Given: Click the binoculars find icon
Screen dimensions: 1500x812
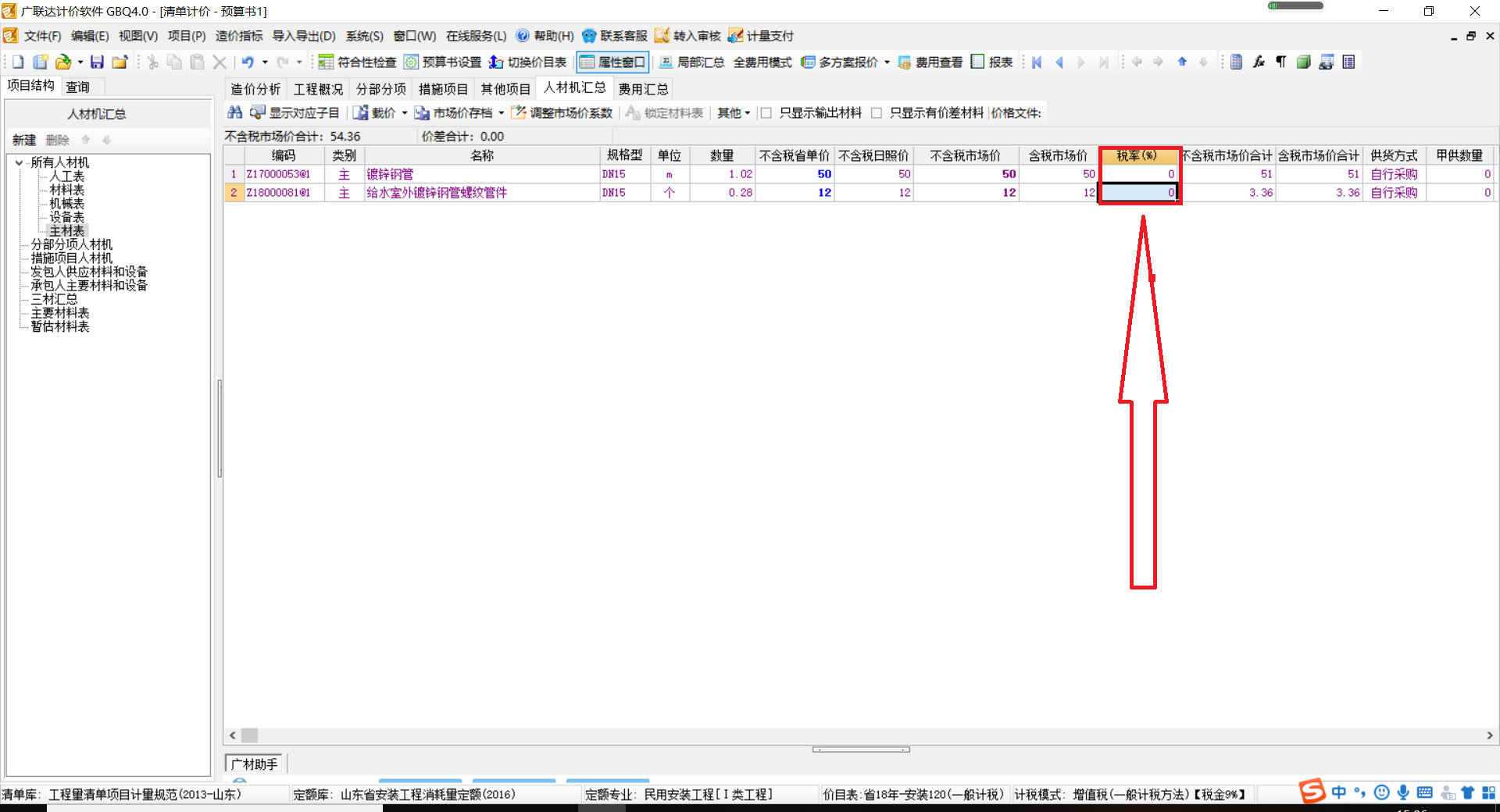Looking at the screenshot, I should 234,112.
